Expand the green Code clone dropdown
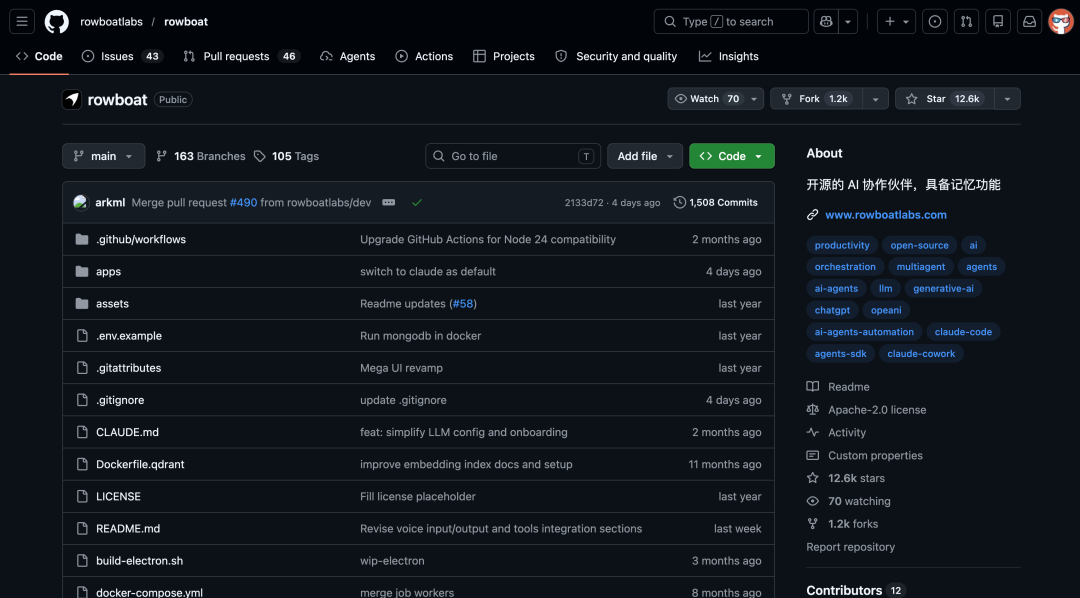The image size is (1080, 598). (731, 156)
